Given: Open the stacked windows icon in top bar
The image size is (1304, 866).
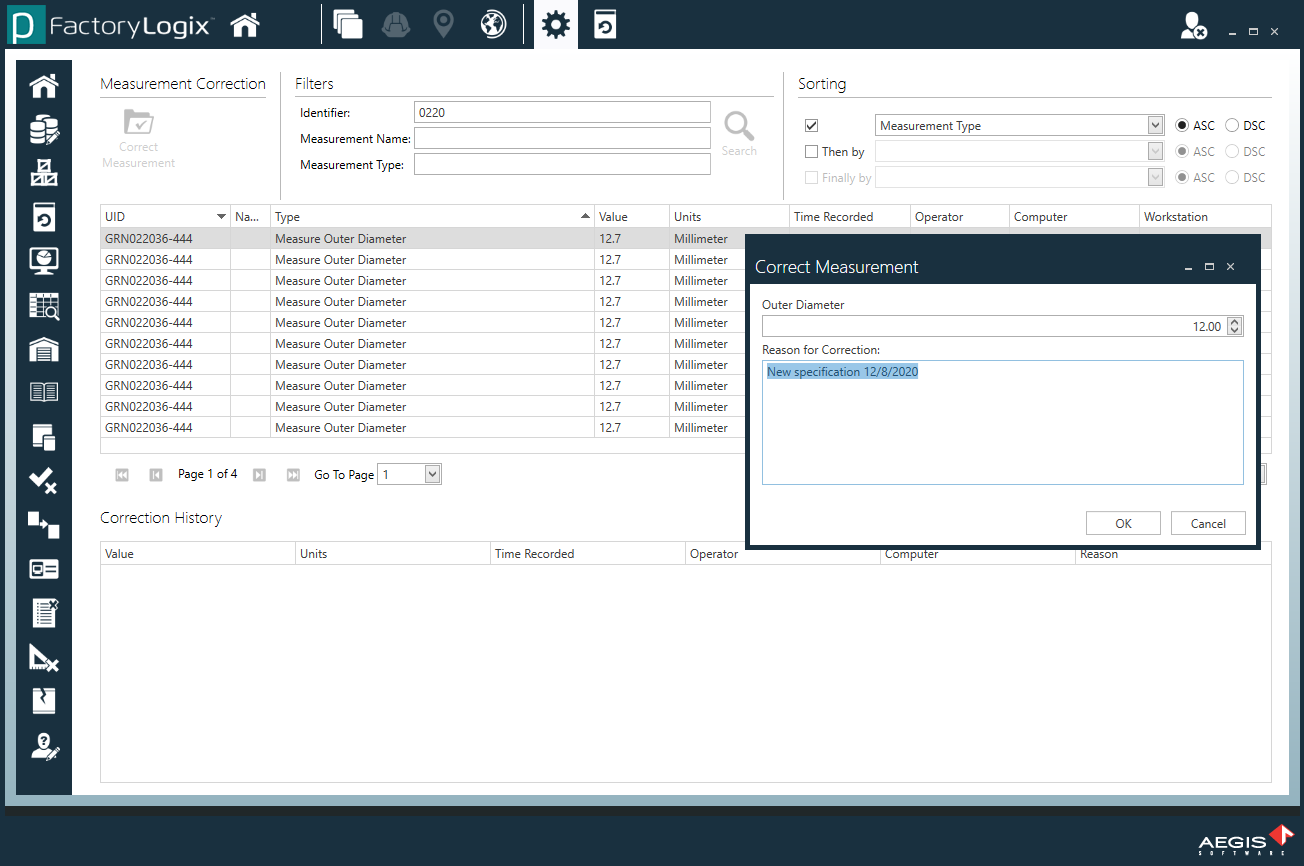Looking at the screenshot, I should point(348,26).
